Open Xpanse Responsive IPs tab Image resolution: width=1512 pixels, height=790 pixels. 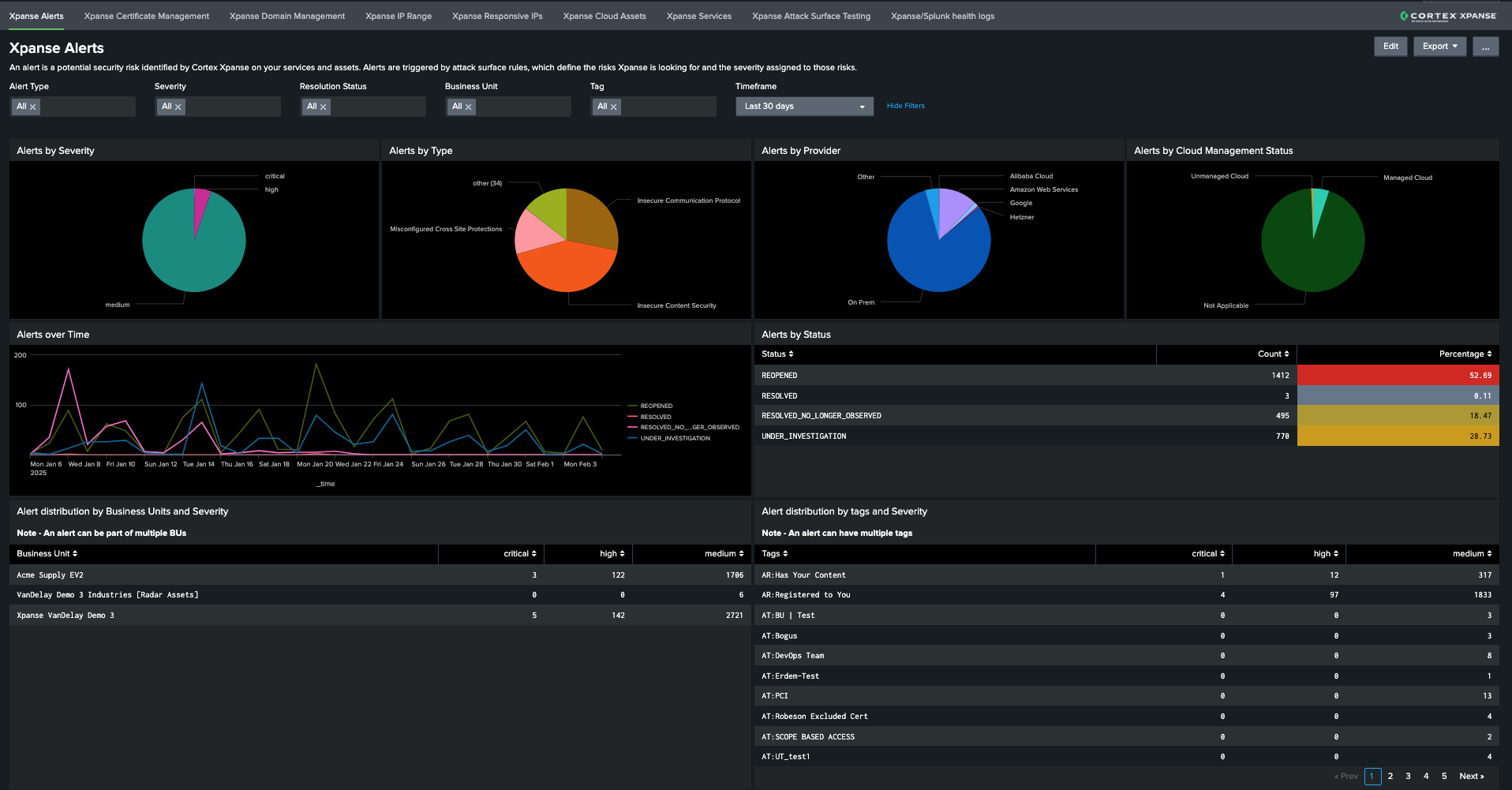click(497, 16)
